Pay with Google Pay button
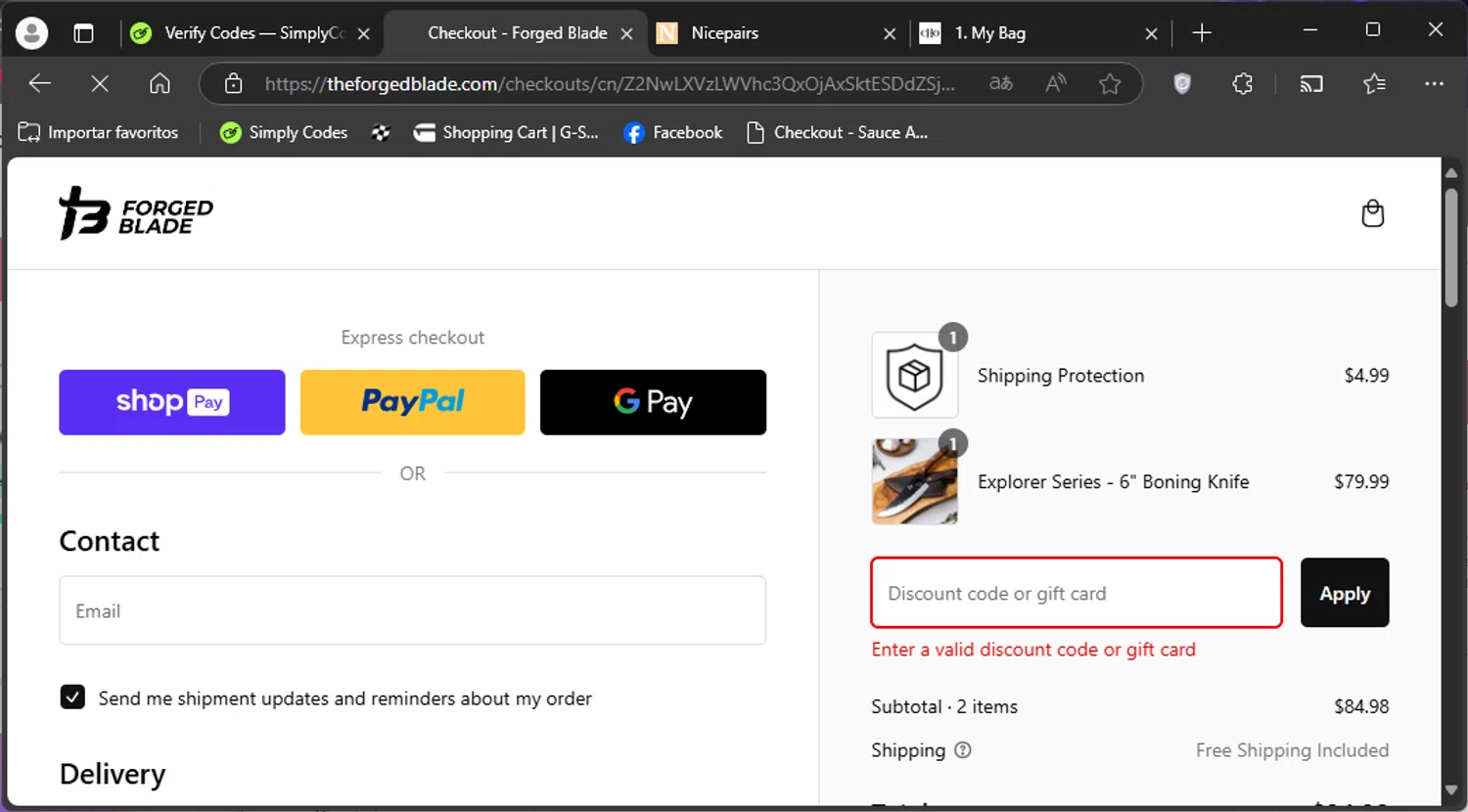1468x812 pixels. coord(653,402)
